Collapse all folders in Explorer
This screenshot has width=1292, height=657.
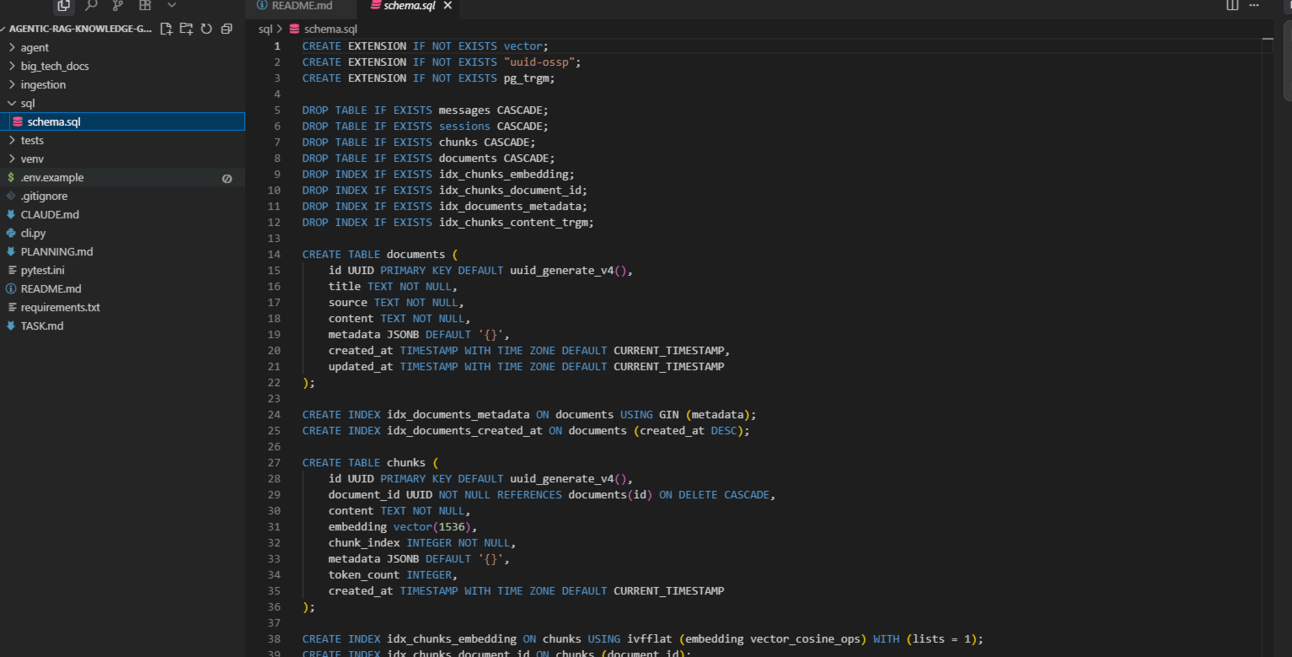click(x=226, y=29)
